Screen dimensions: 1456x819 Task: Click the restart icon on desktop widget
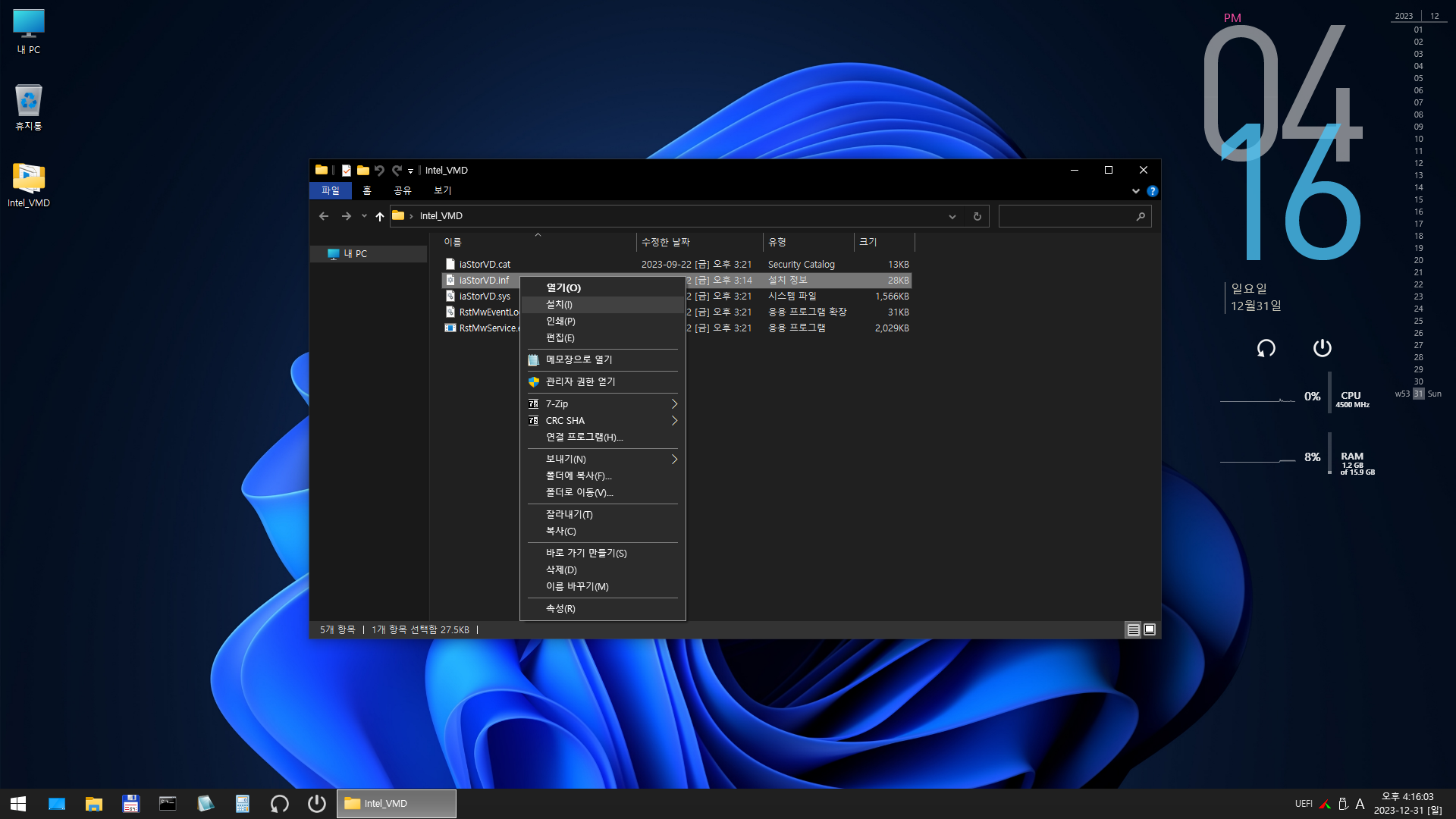click(x=1266, y=348)
